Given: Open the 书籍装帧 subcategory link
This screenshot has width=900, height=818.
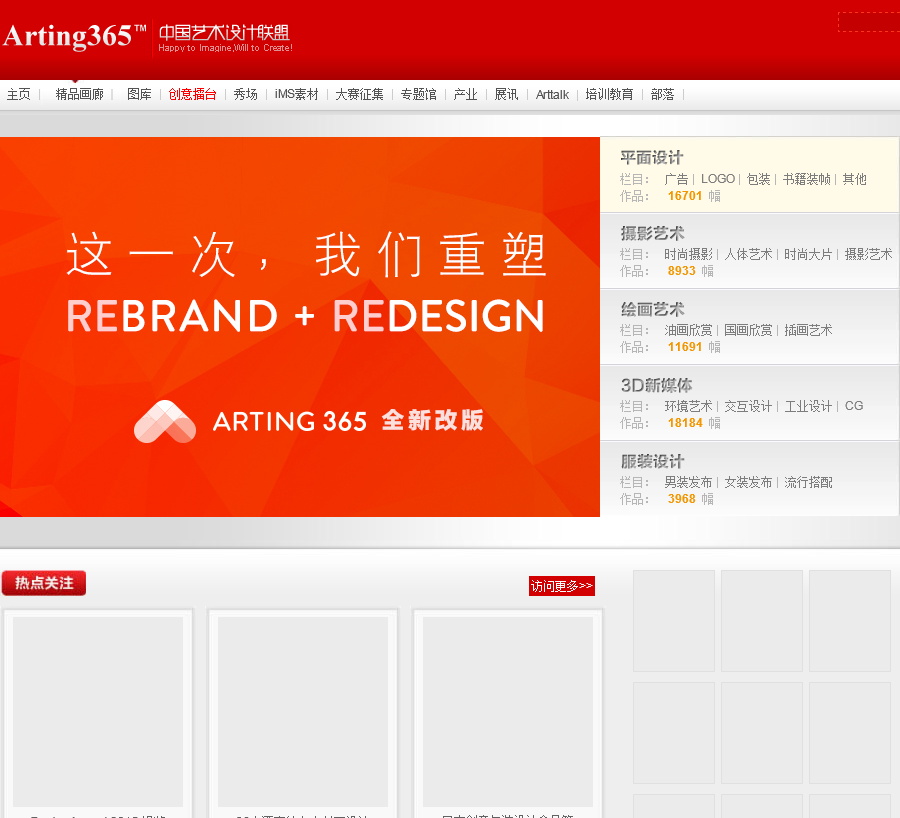Looking at the screenshot, I should (x=806, y=179).
